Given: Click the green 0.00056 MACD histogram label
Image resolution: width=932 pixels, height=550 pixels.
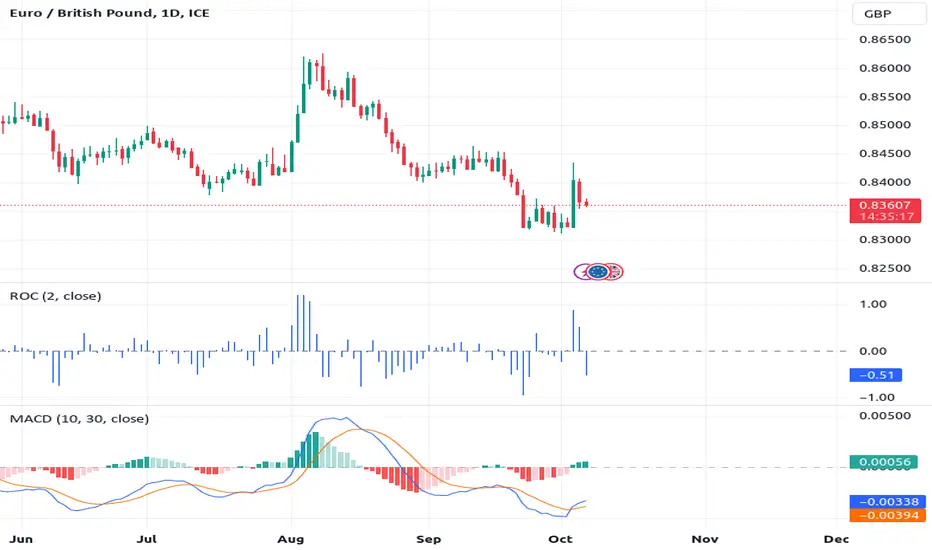Looking at the screenshot, I should click(884, 461).
